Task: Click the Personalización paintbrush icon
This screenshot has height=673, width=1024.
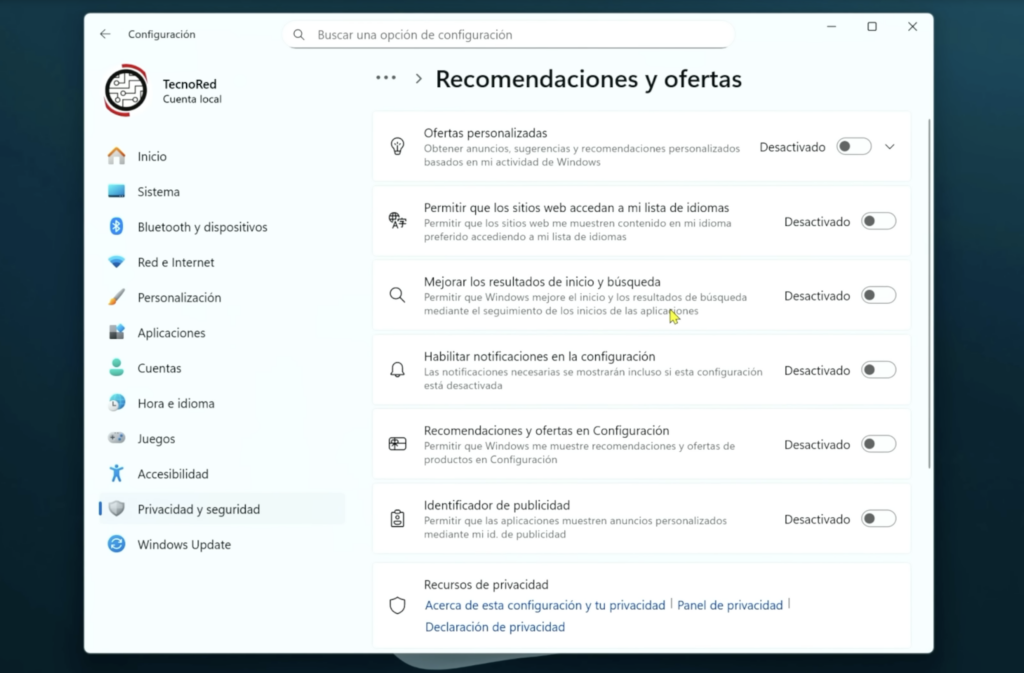Action: coord(116,297)
